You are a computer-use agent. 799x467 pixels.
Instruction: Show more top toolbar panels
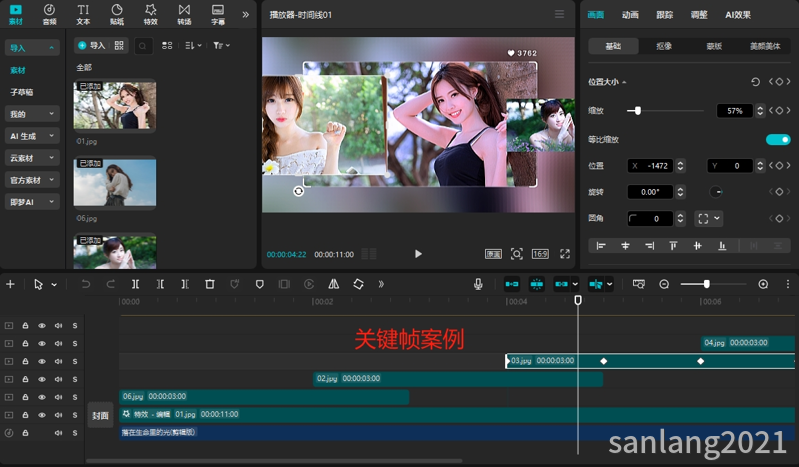tap(246, 14)
